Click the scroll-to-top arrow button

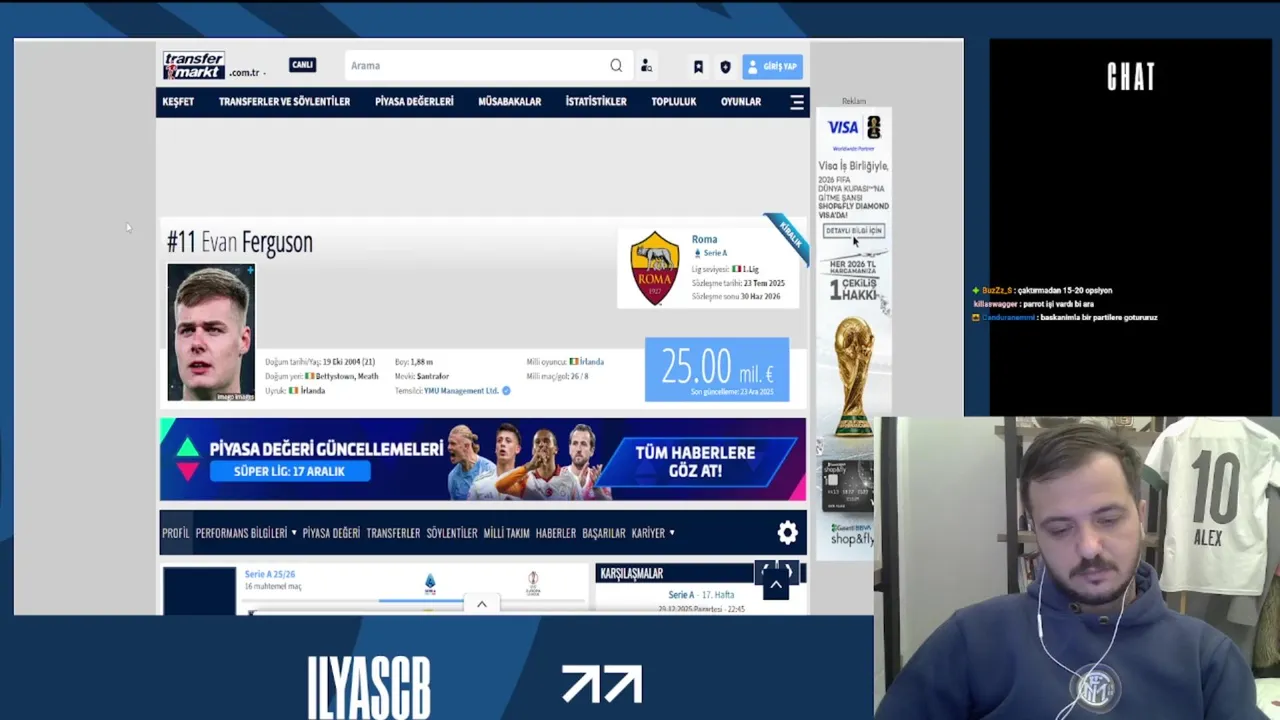[x=776, y=585]
